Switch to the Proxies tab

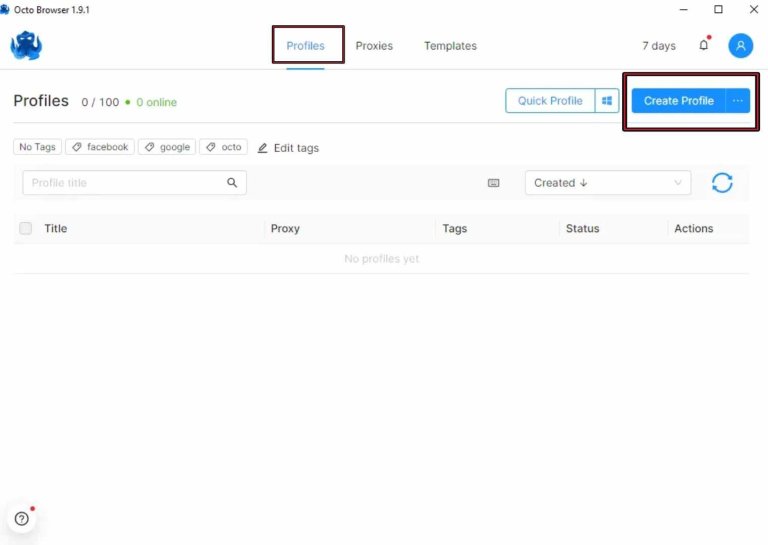pyautogui.click(x=374, y=46)
